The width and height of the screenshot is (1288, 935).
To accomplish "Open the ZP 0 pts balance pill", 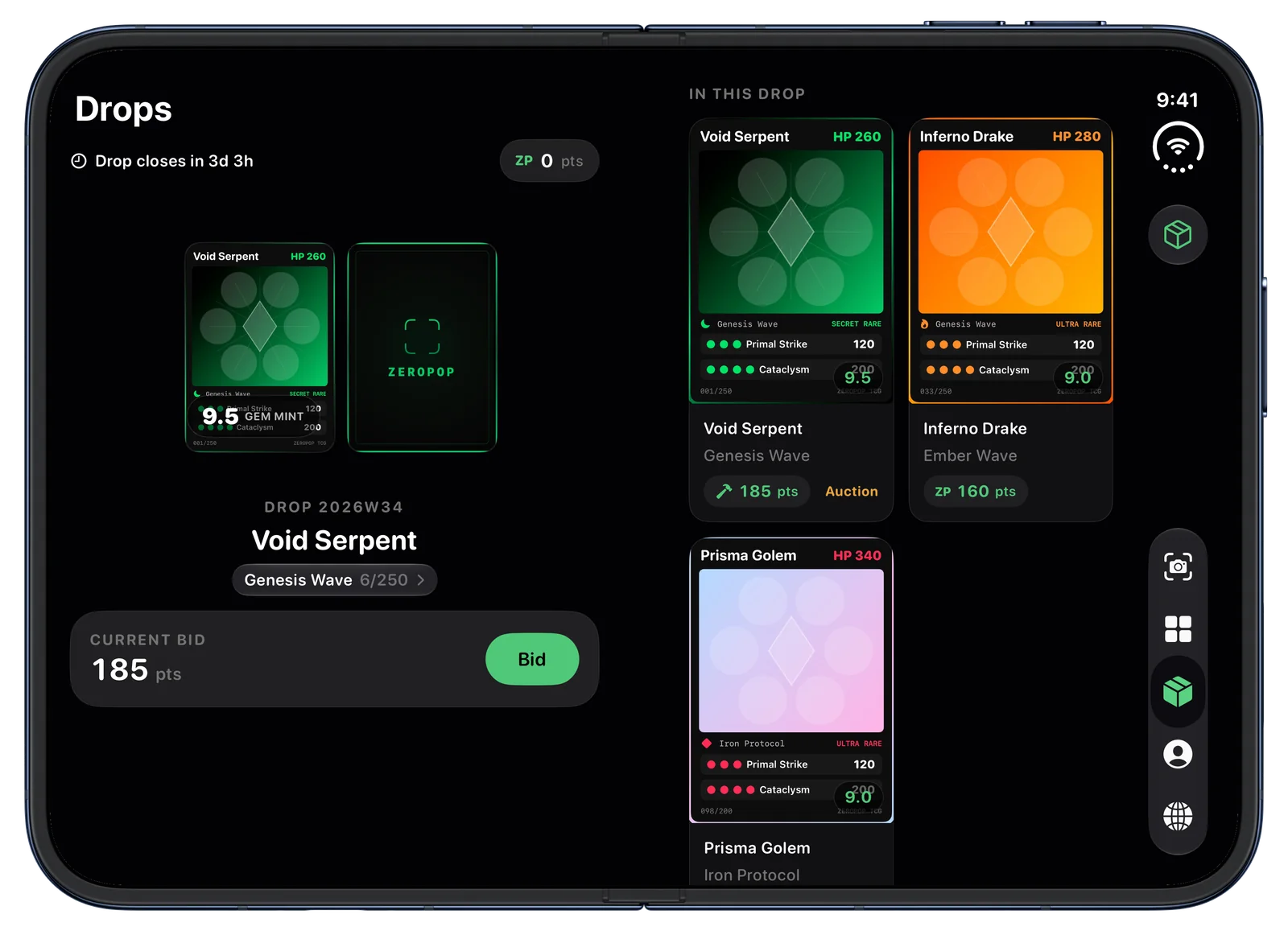I will [x=549, y=161].
